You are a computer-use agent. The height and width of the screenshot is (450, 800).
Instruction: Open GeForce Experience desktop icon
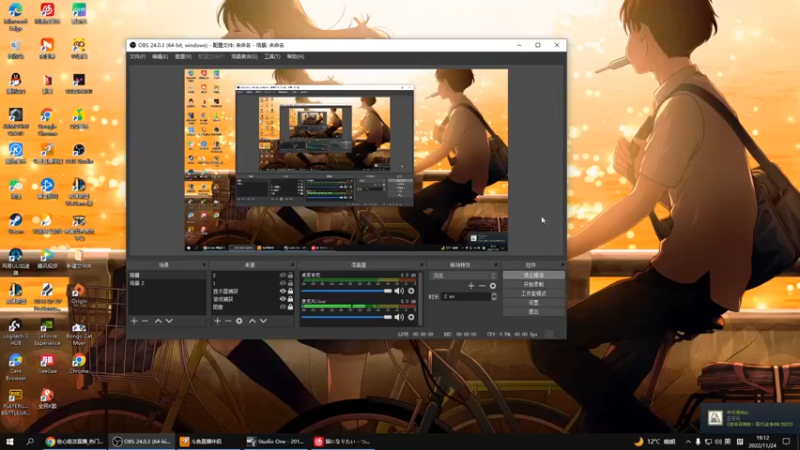[47, 331]
